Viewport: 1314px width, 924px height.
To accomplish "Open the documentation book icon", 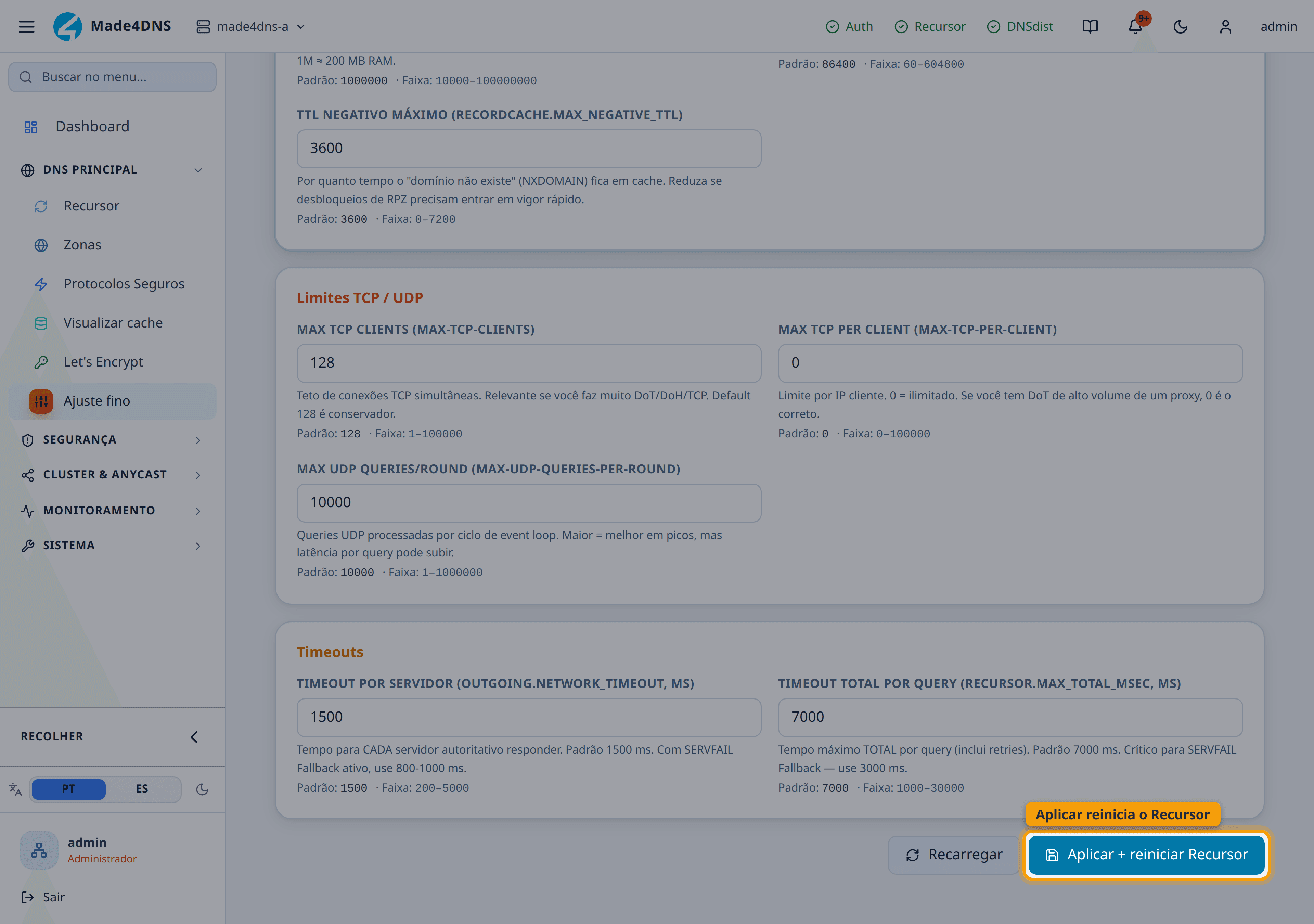I will tap(1090, 26).
